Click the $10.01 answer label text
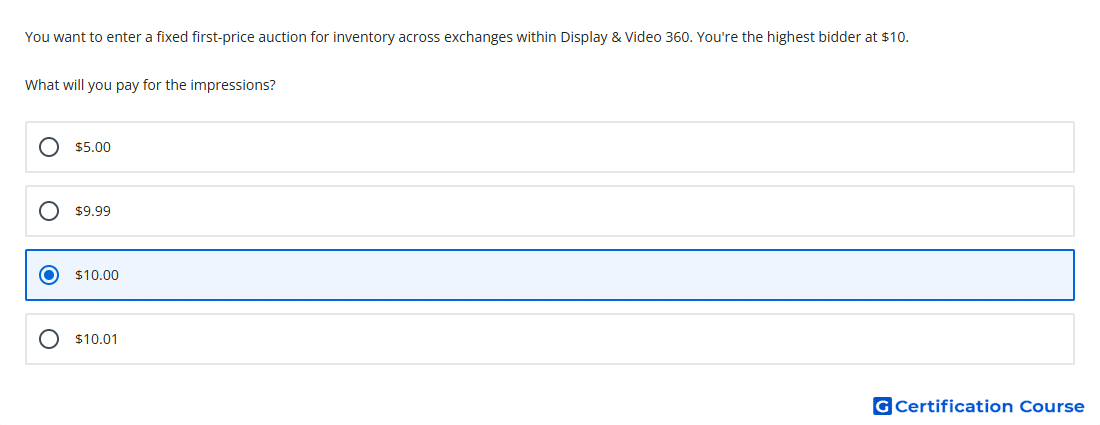This screenshot has width=1100, height=425. coord(97,339)
